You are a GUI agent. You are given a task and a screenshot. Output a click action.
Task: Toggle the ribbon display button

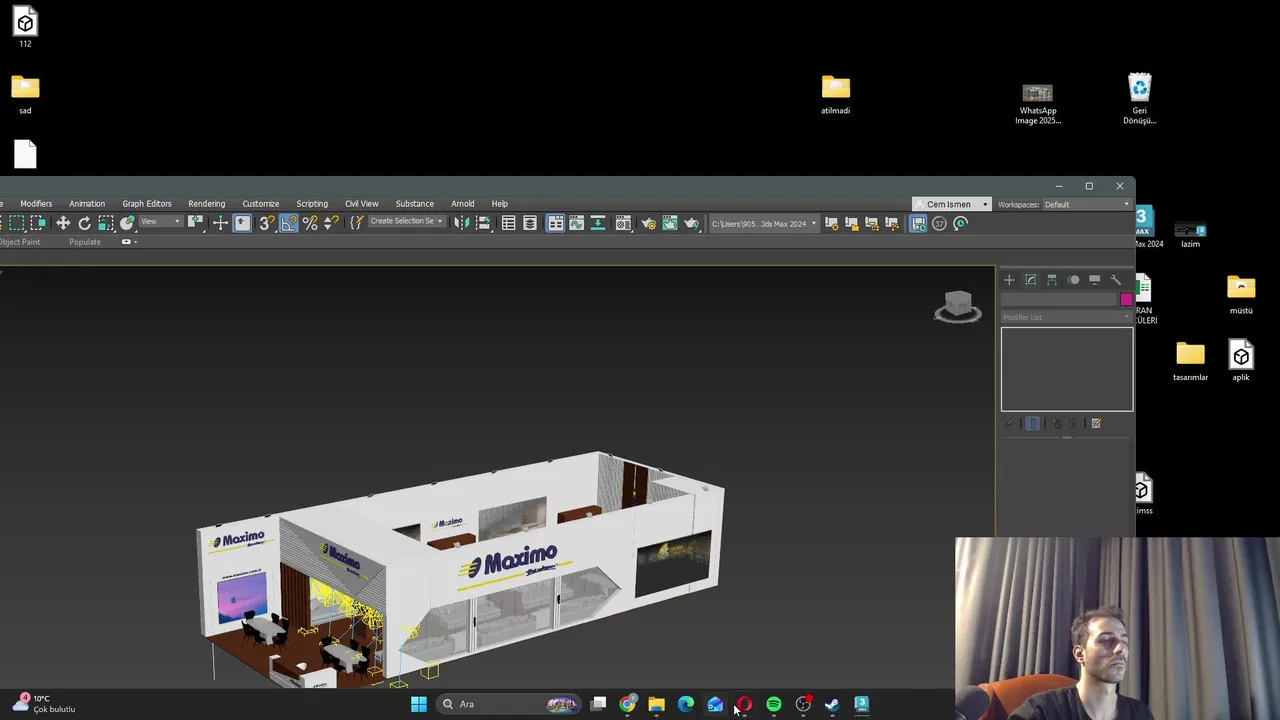point(555,223)
